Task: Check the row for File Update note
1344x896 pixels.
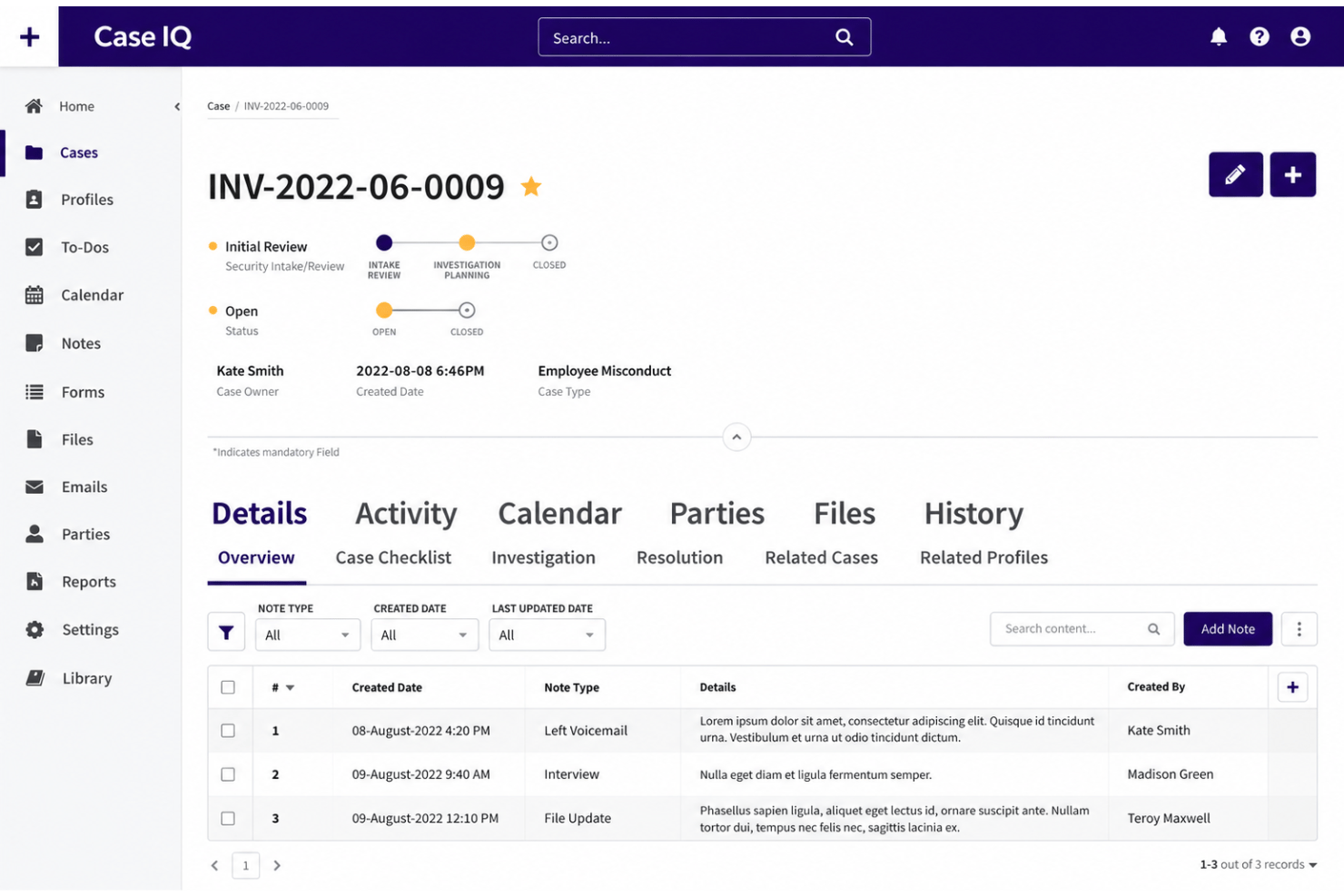Action: [x=228, y=818]
